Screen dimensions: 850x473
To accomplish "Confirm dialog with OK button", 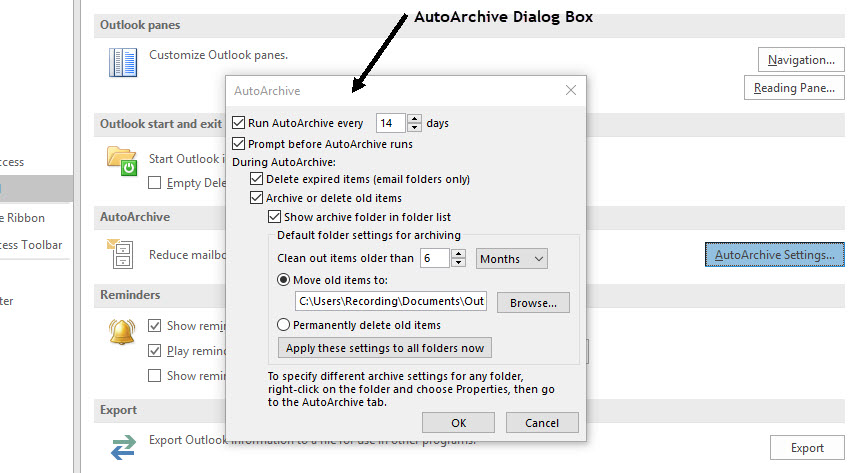I will click(x=459, y=423).
